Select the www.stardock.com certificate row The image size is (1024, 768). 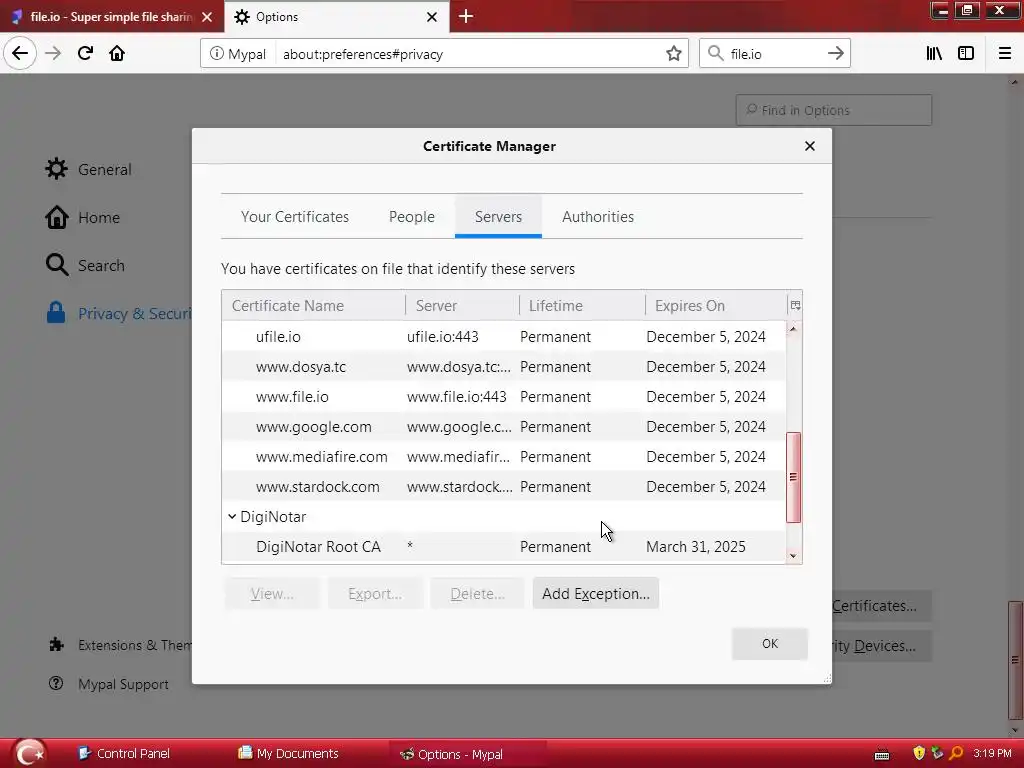pyautogui.click(x=504, y=487)
